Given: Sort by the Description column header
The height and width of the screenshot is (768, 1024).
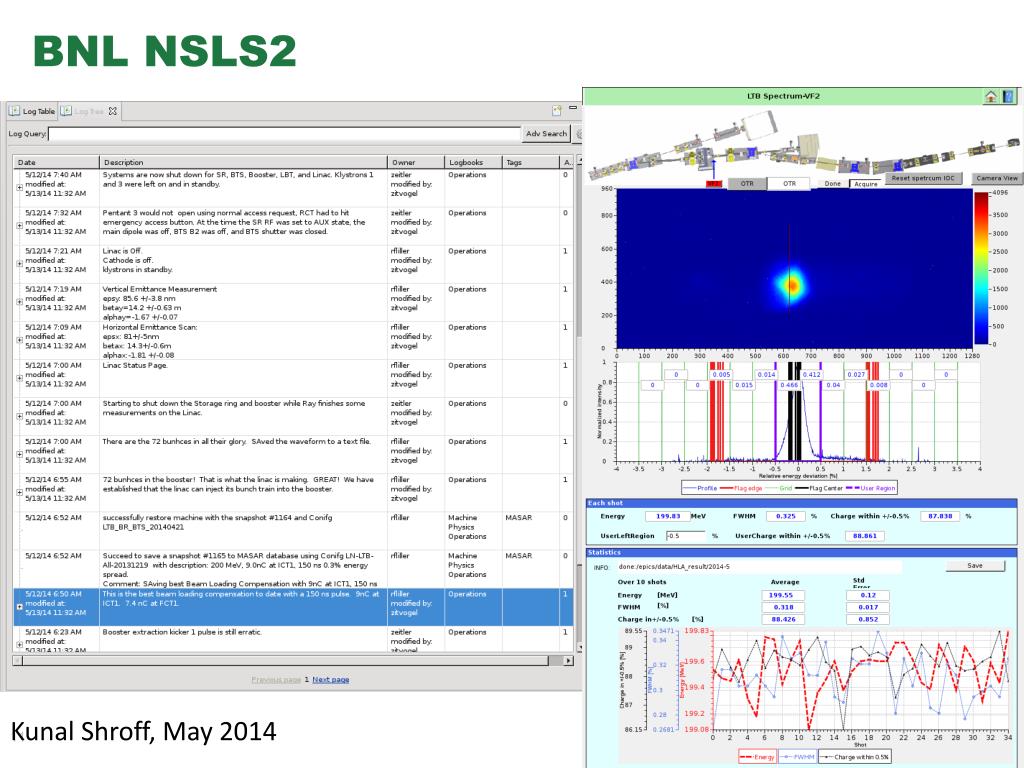Looking at the screenshot, I should (x=243, y=162).
